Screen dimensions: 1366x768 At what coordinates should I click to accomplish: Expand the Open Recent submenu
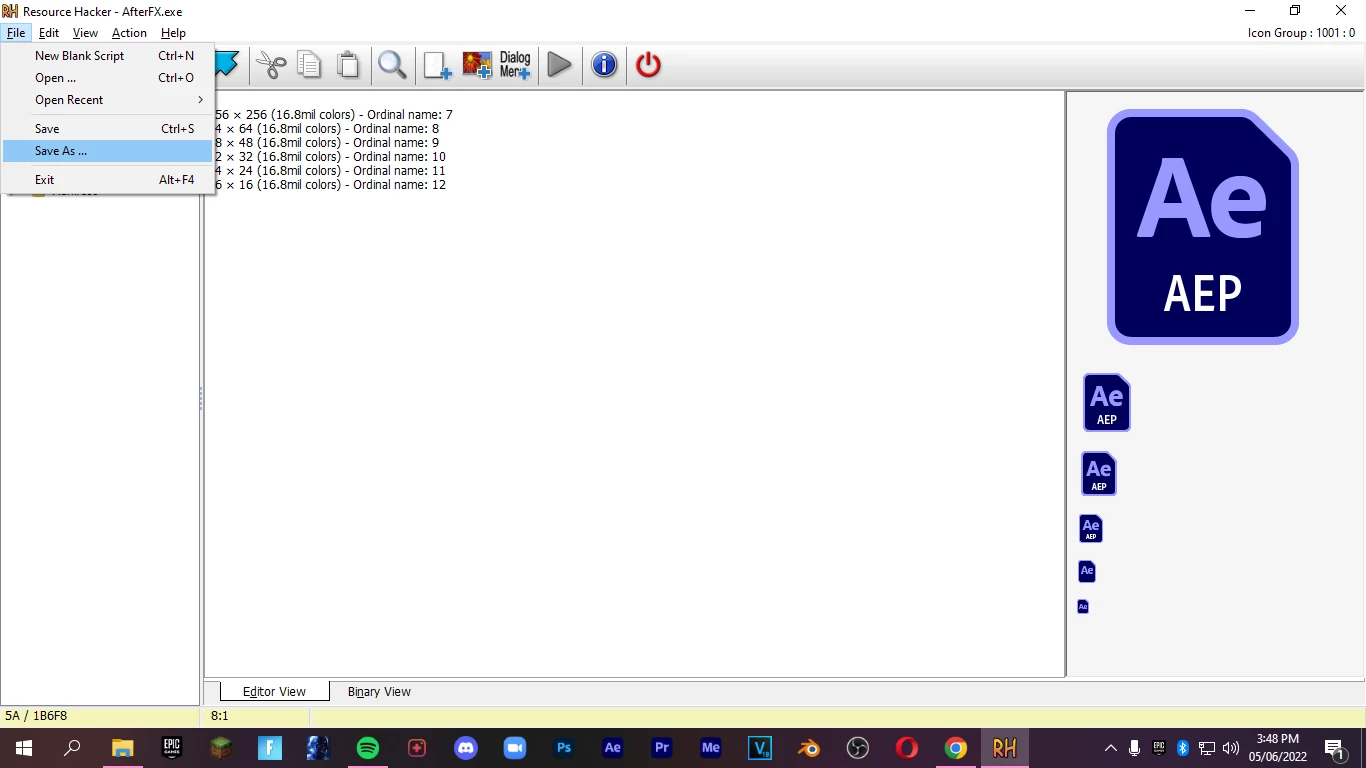point(108,100)
